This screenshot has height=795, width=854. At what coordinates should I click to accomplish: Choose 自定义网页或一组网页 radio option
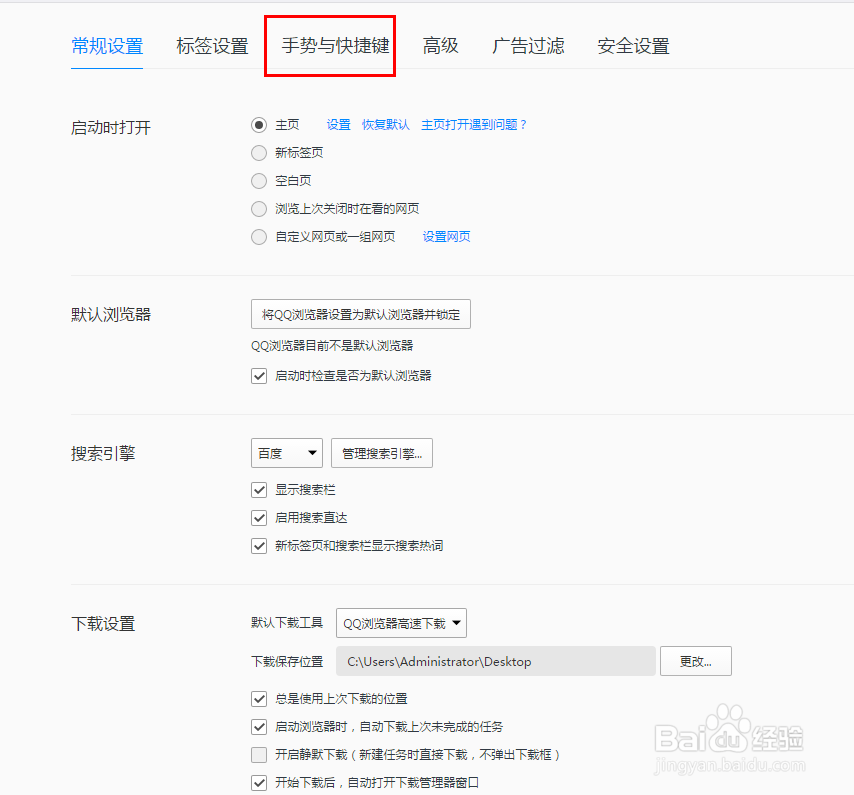coord(259,237)
